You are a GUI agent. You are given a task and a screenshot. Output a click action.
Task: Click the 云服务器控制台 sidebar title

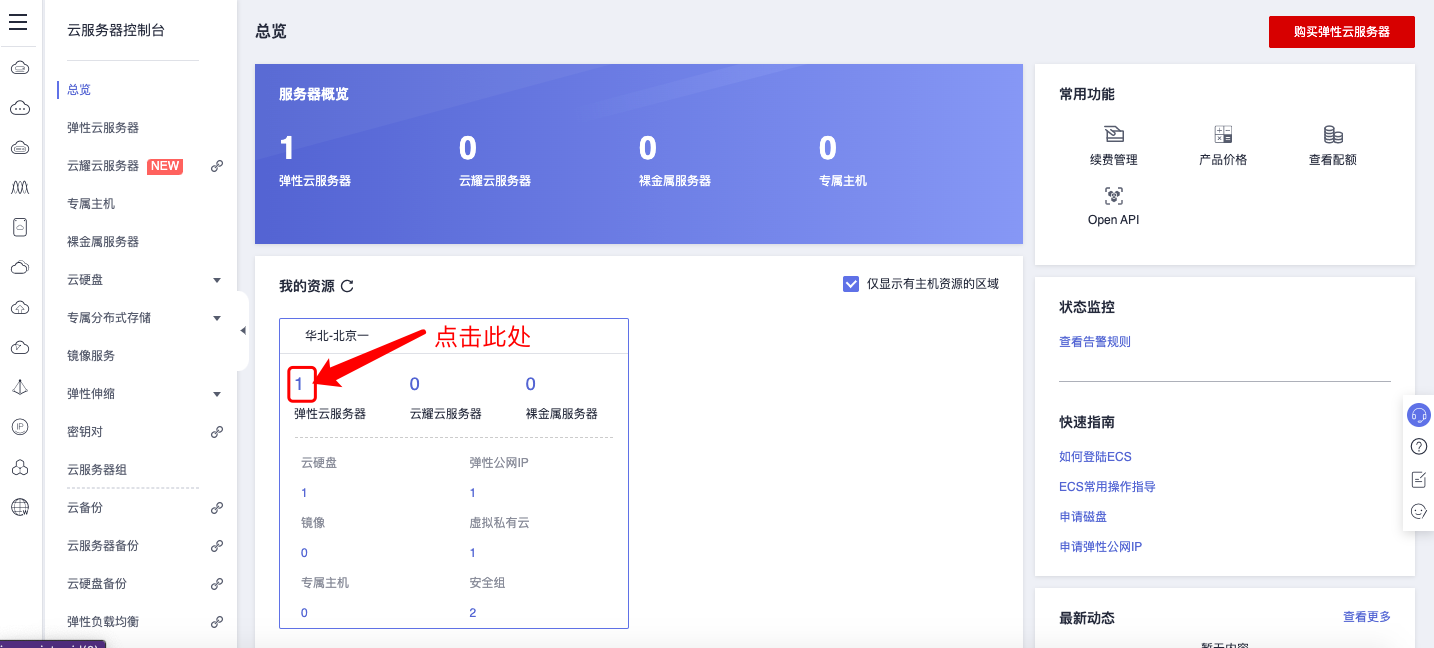pyautogui.click(x=116, y=31)
